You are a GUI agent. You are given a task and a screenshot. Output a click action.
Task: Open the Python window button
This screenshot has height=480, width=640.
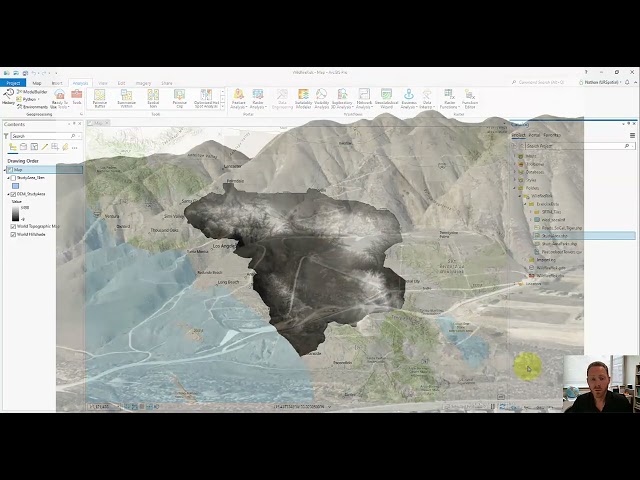[28, 99]
